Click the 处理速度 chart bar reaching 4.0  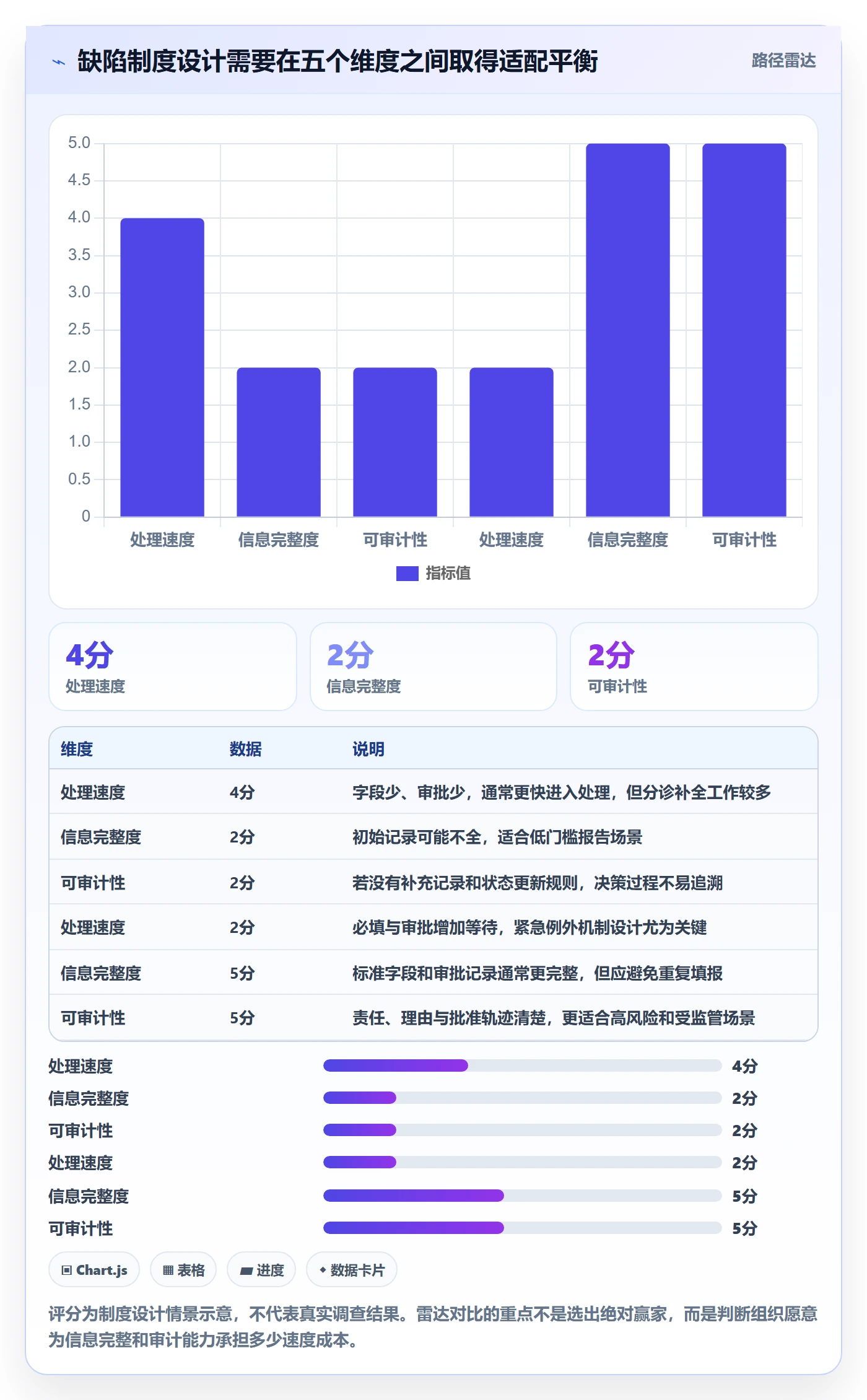click(x=162, y=367)
